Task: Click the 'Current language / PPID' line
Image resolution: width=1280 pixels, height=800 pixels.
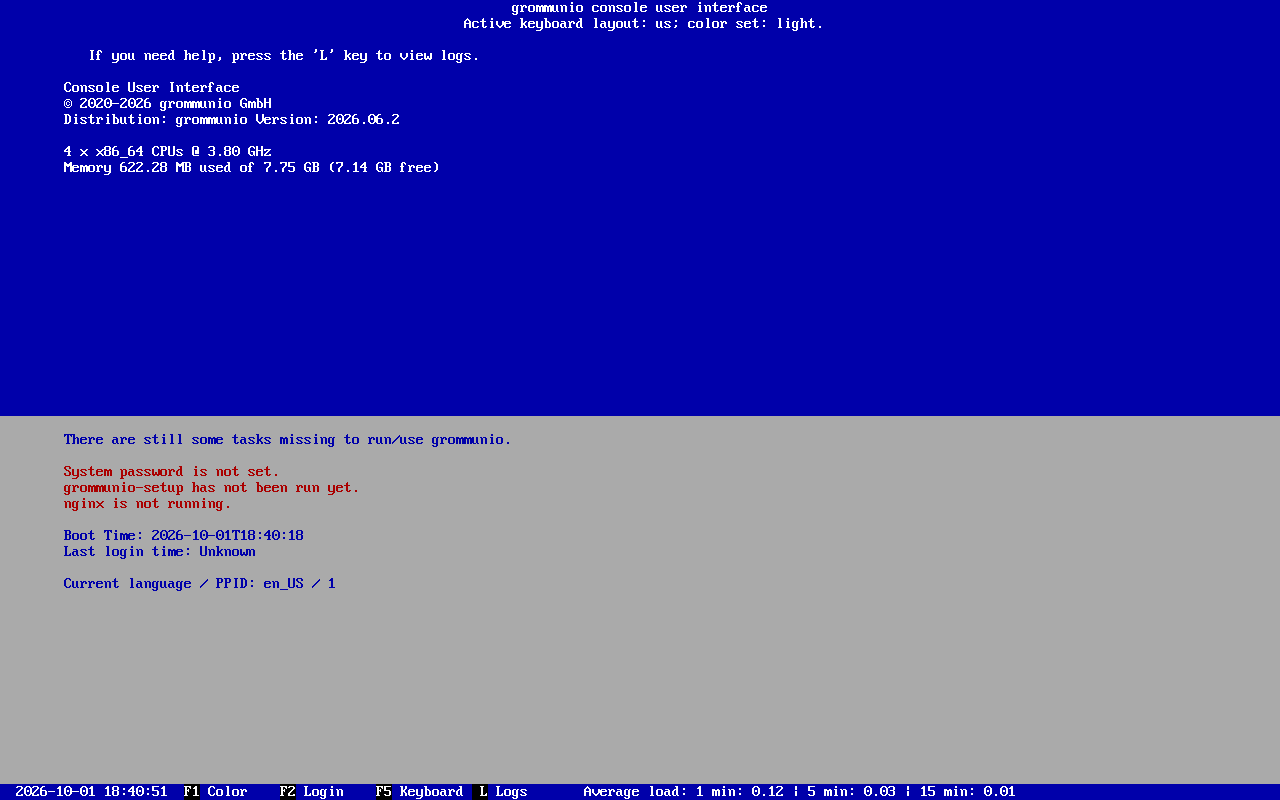Action: (x=200, y=584)
